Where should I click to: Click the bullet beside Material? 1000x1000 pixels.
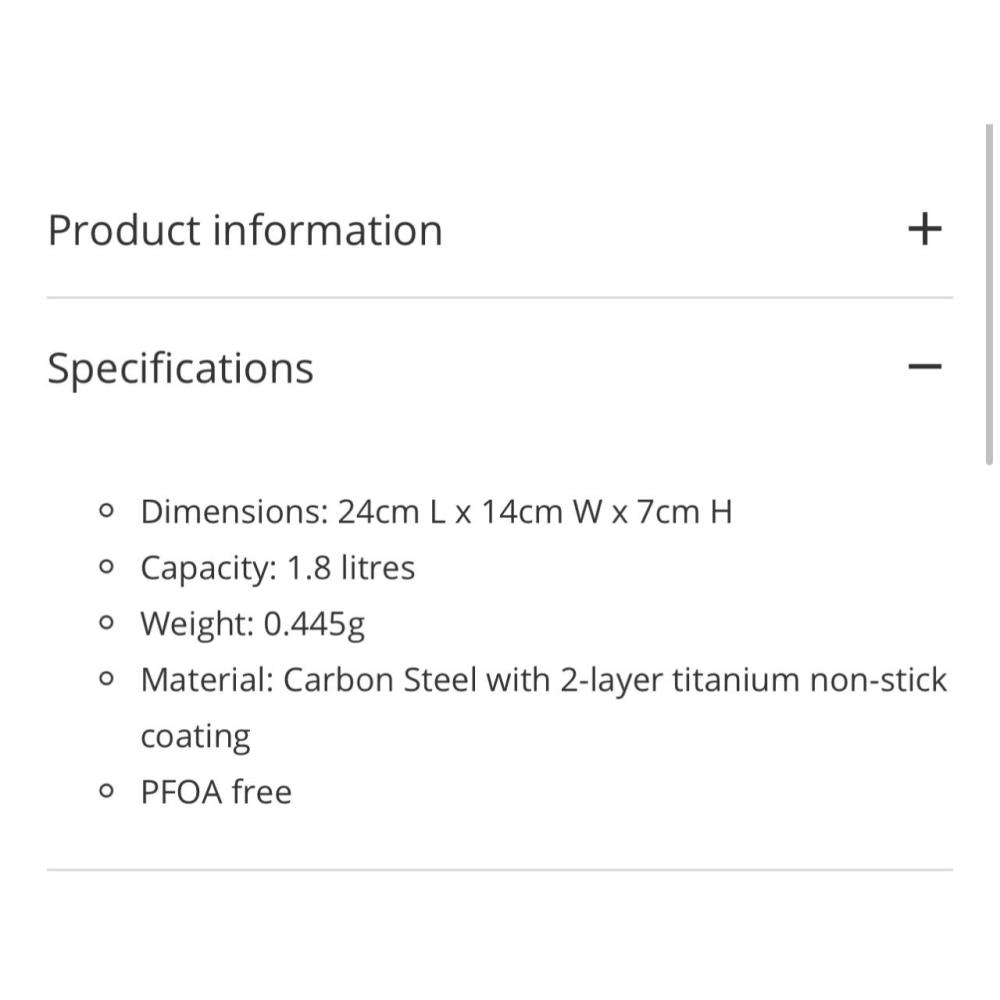(107, 680)
